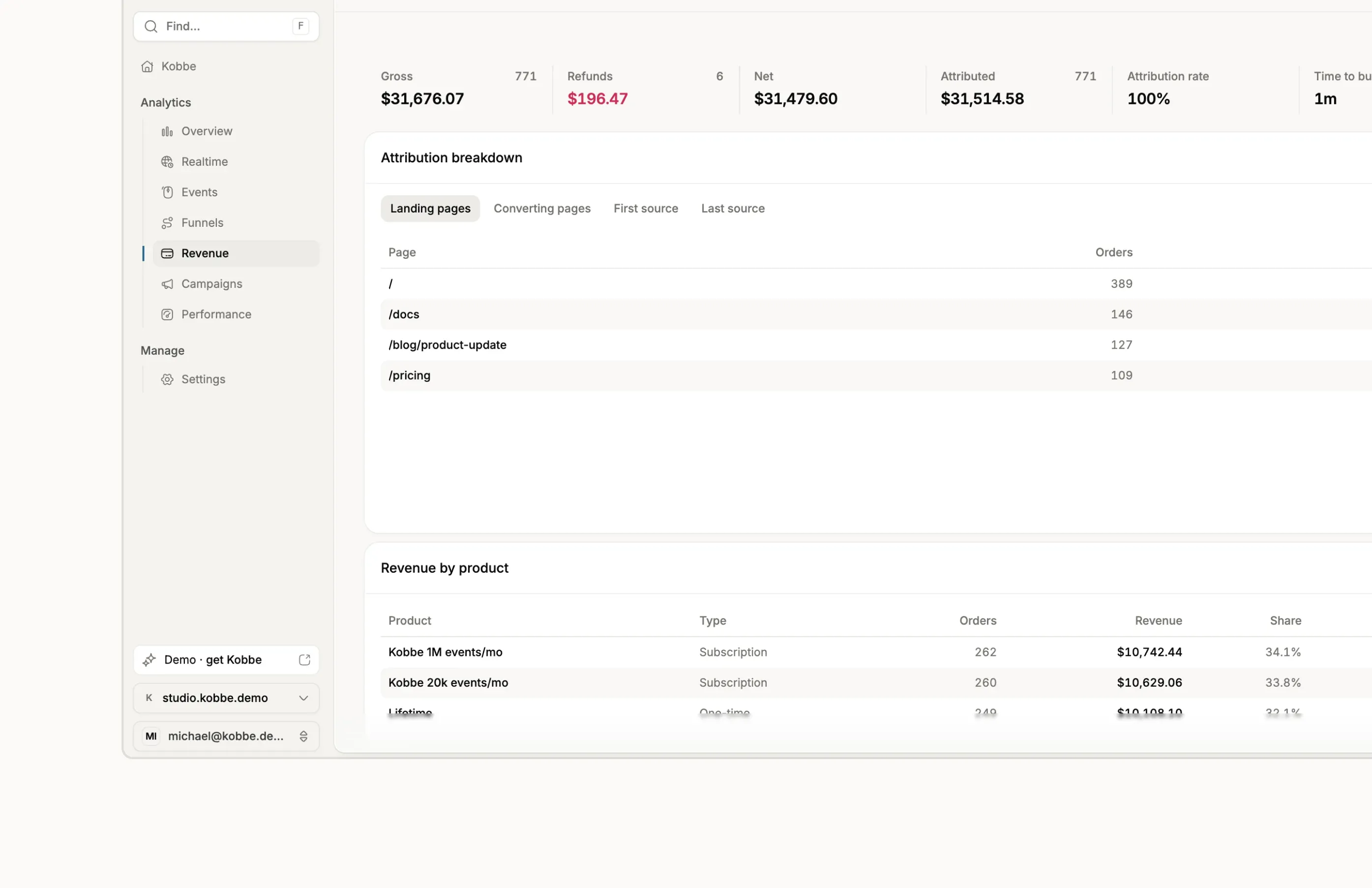Click the Kobbe 20k events/mo product
Screen dimensions: 1372x888
(x=448, y=683)
